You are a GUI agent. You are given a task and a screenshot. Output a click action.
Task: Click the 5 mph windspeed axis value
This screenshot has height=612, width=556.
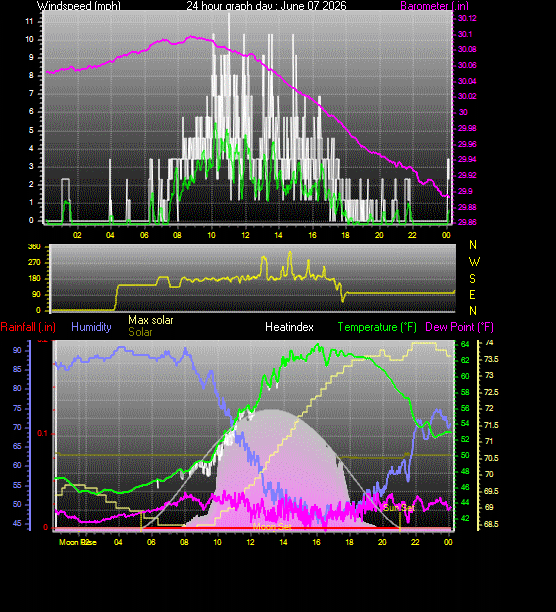pos(31,130)
